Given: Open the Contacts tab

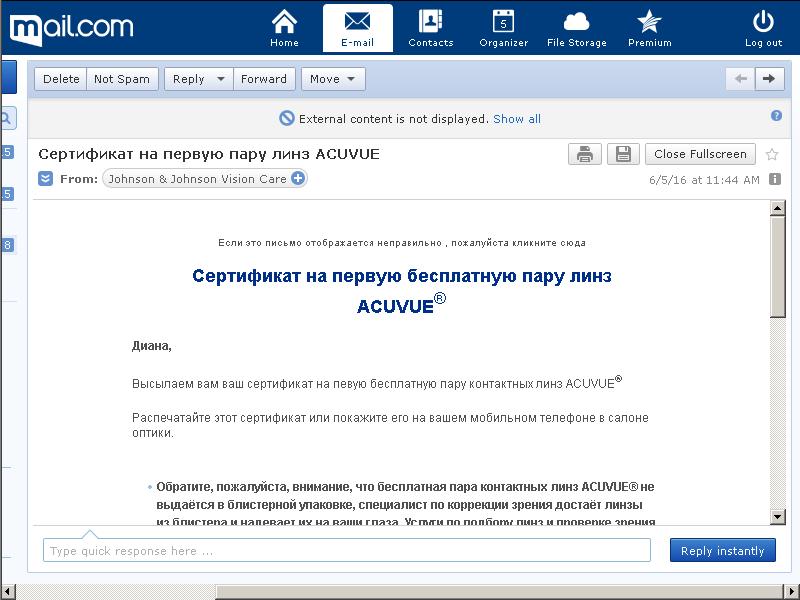Looking at the screenshot, I should (431, 29).
